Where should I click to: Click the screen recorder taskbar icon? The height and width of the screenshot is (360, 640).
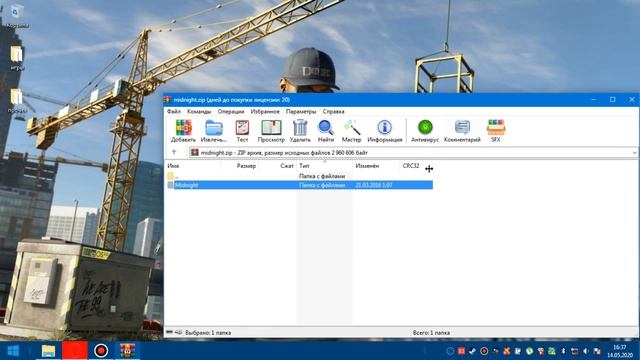(101, 351)
